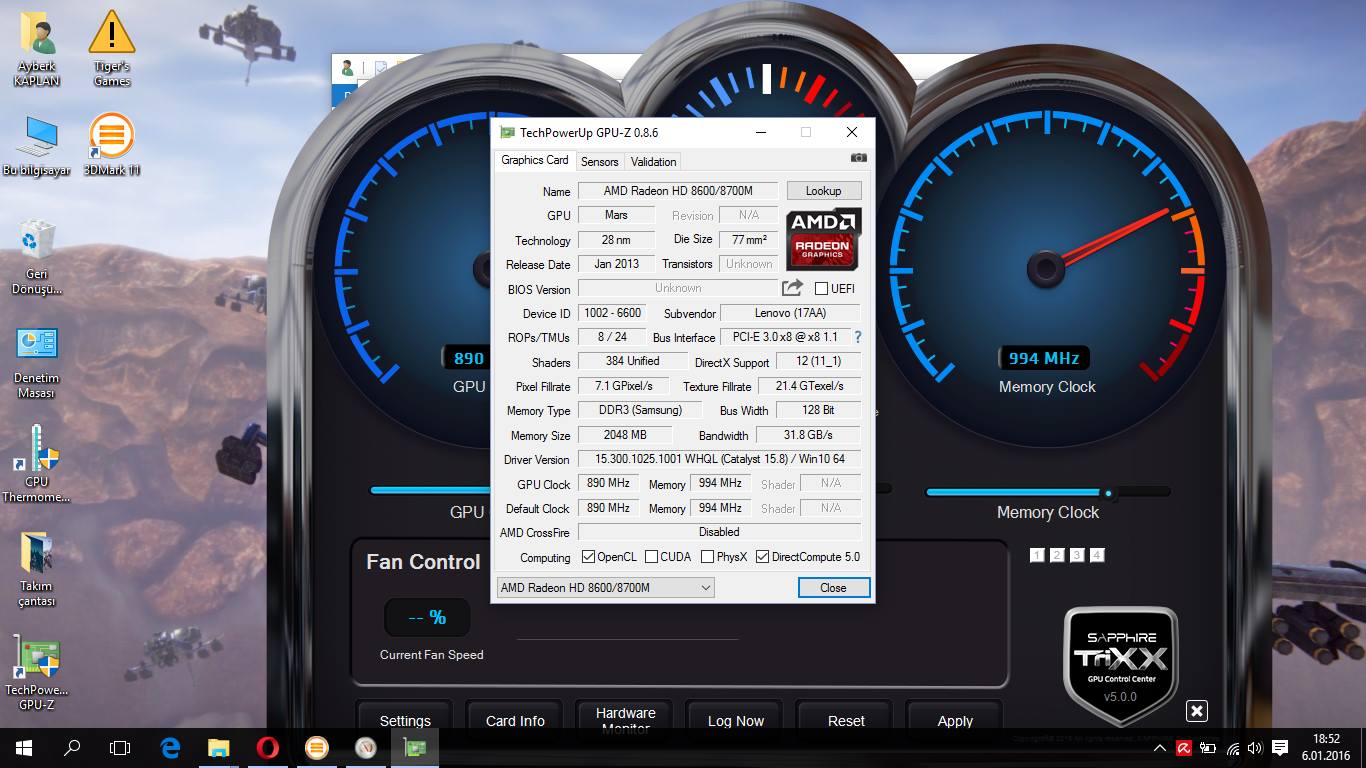Toggle the CUDA checkbox
The width and height of the screenshot is (1366, 768).
[x=651, y=557]
